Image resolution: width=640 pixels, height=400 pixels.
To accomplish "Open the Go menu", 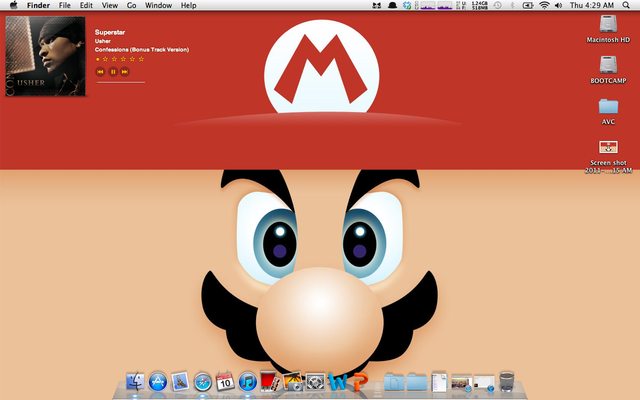I will (x=131, y=5).
